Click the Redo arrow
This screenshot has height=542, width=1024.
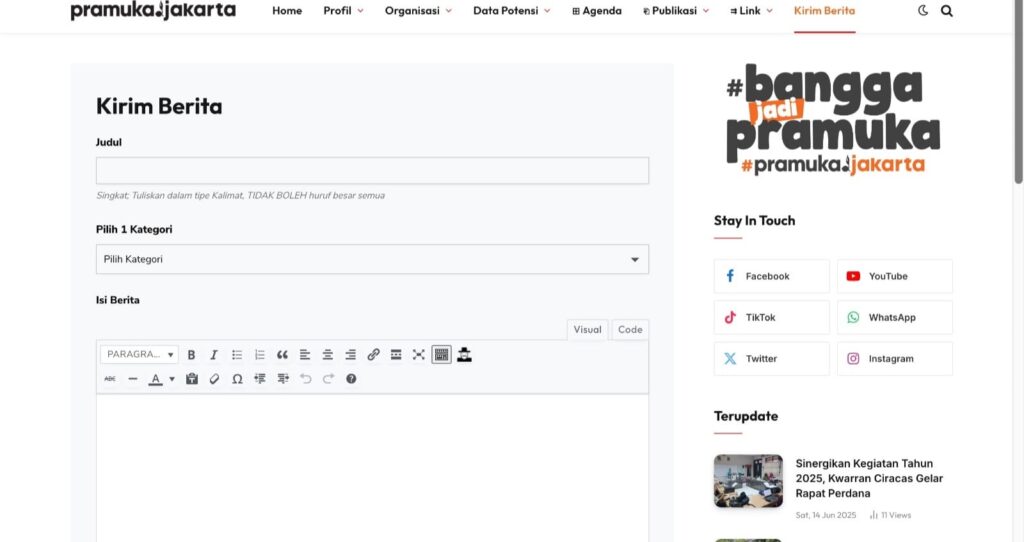[328, 379]
